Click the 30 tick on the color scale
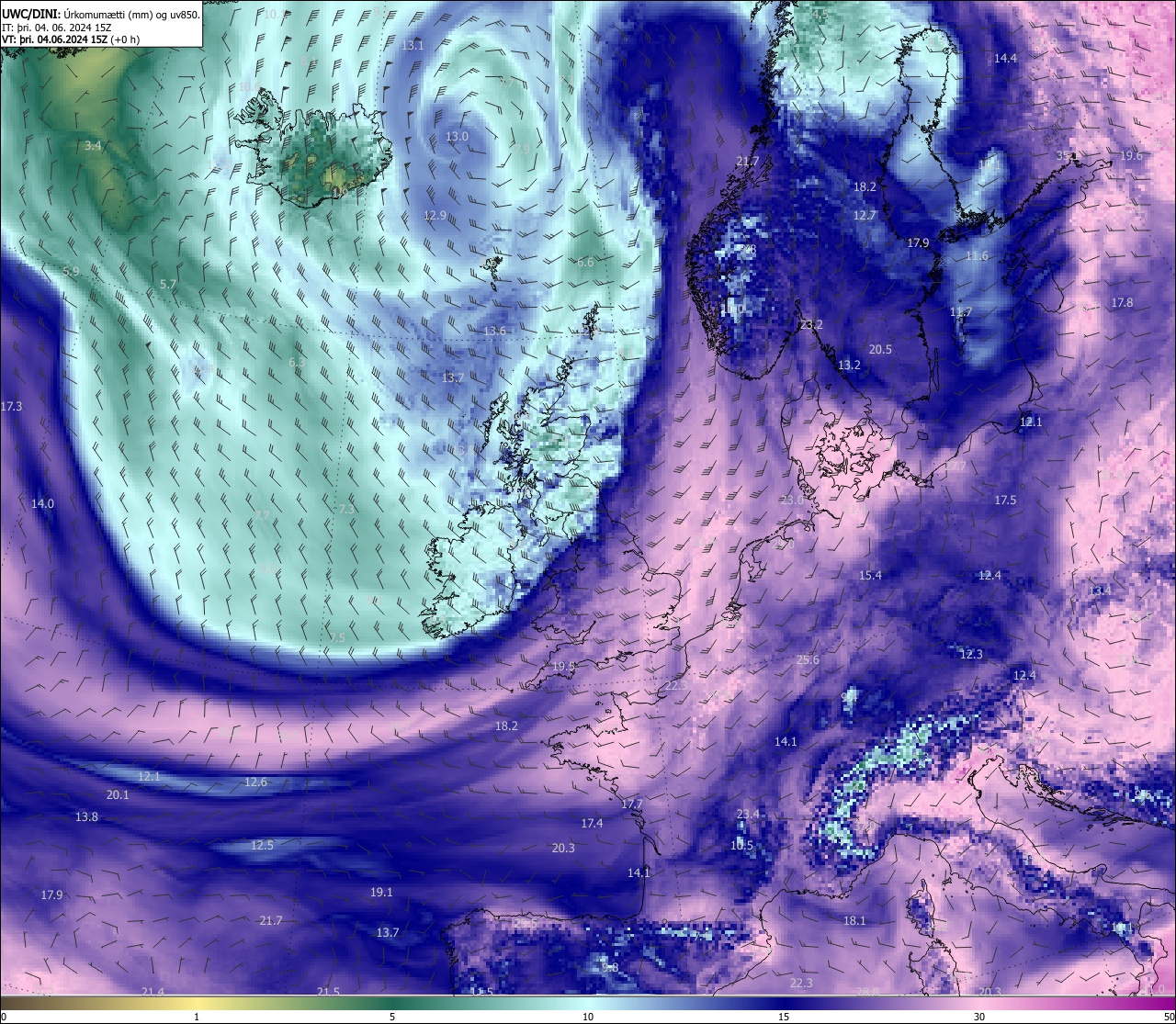 coord(979,1017)
